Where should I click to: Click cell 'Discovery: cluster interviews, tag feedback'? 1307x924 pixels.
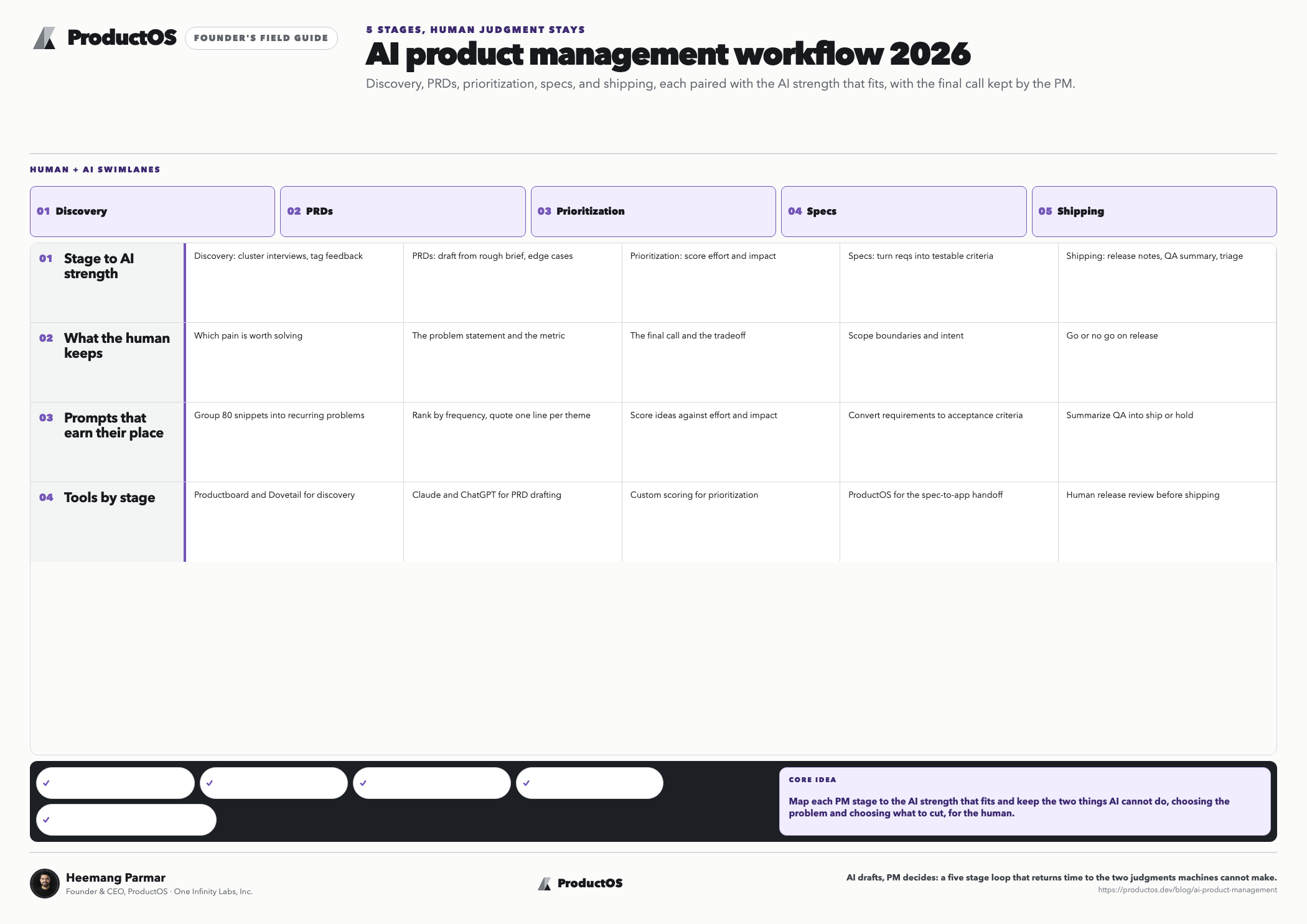click(294, 282)
